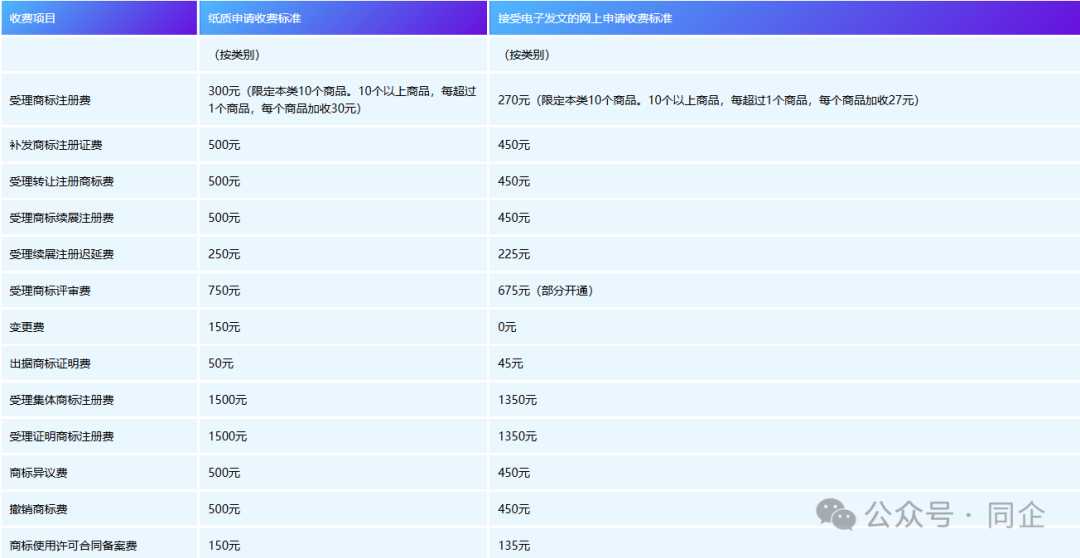Select 1500元 in the 受理集体商标注册费 row
This screenshot has height=558, width=1080.
228,400
